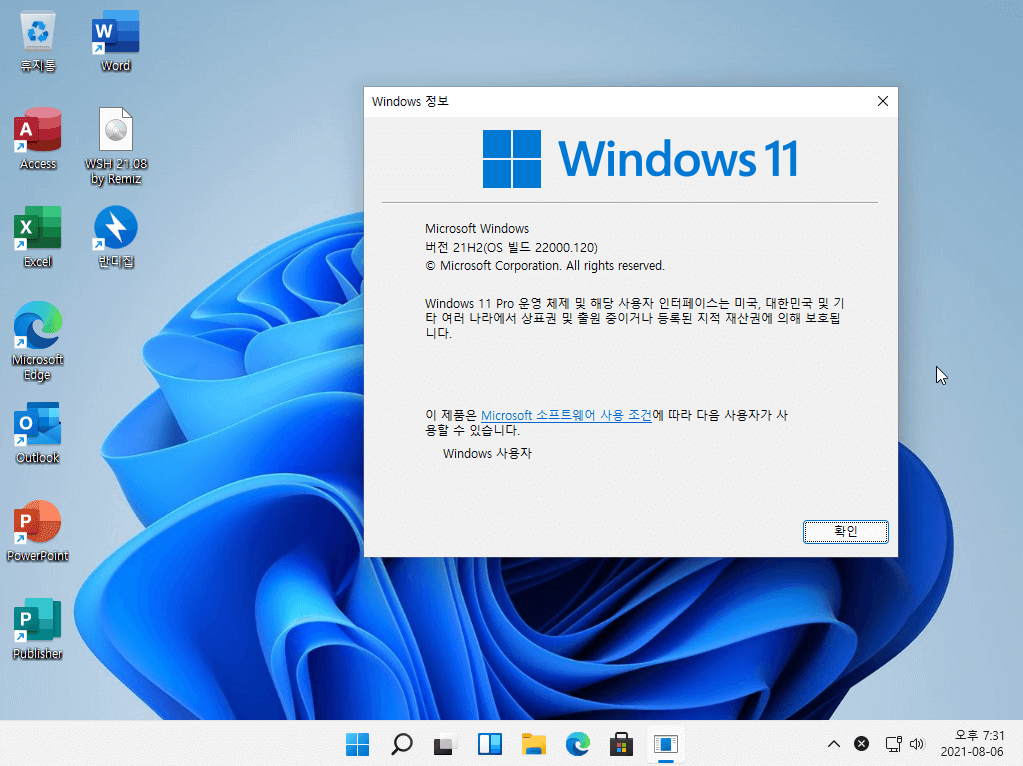Select the Access desktop shortcut
This screenshot has height=766, width=1023.
pyautogui.click(x=38, y=139)
